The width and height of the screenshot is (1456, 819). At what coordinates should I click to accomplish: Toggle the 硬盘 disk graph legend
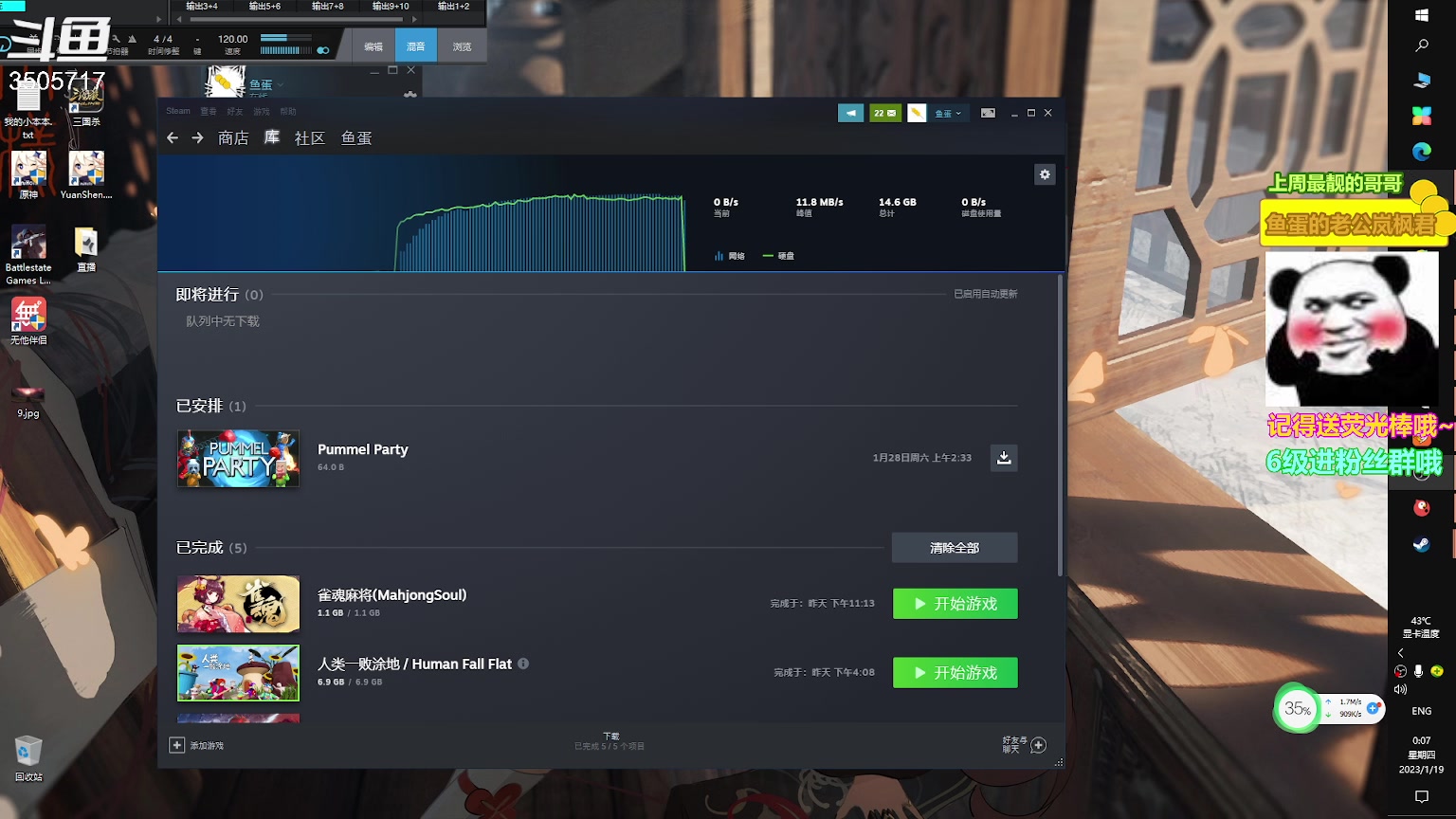(x=778, y=256)
